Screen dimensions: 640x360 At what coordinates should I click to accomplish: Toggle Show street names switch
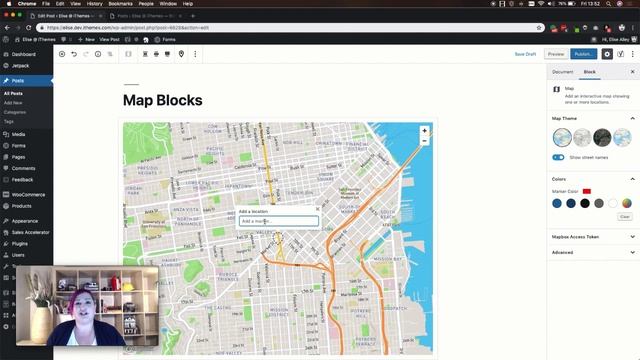point(558,158)
